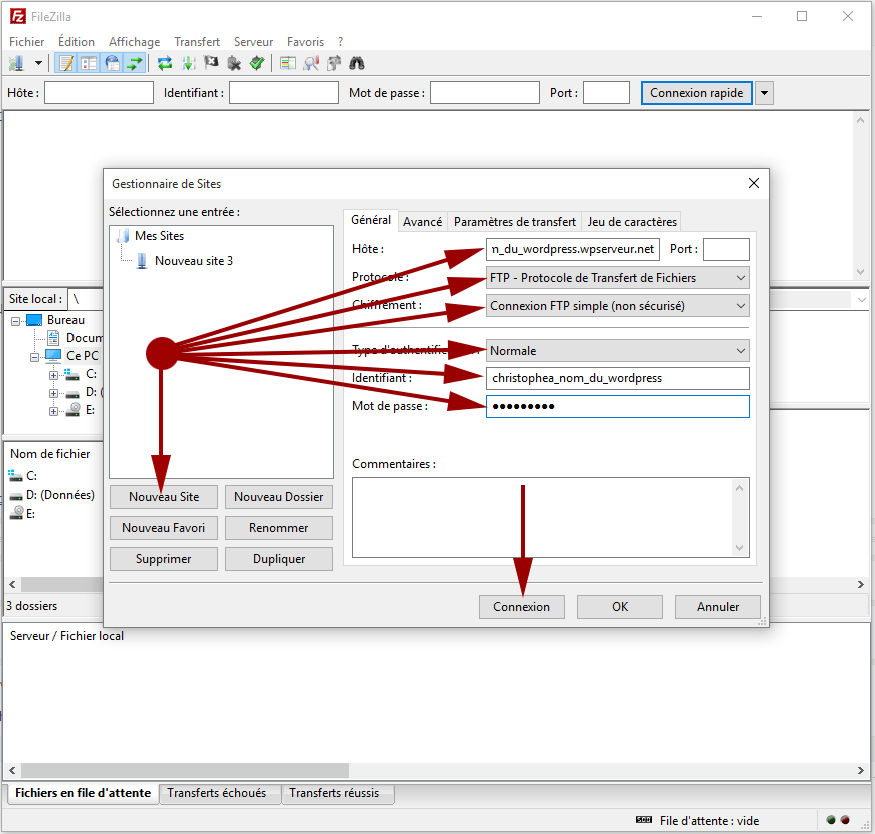This screenshot has height=834, width=875.
Task: Click Mot de passe field in dialog
Action: pos(618,406)
